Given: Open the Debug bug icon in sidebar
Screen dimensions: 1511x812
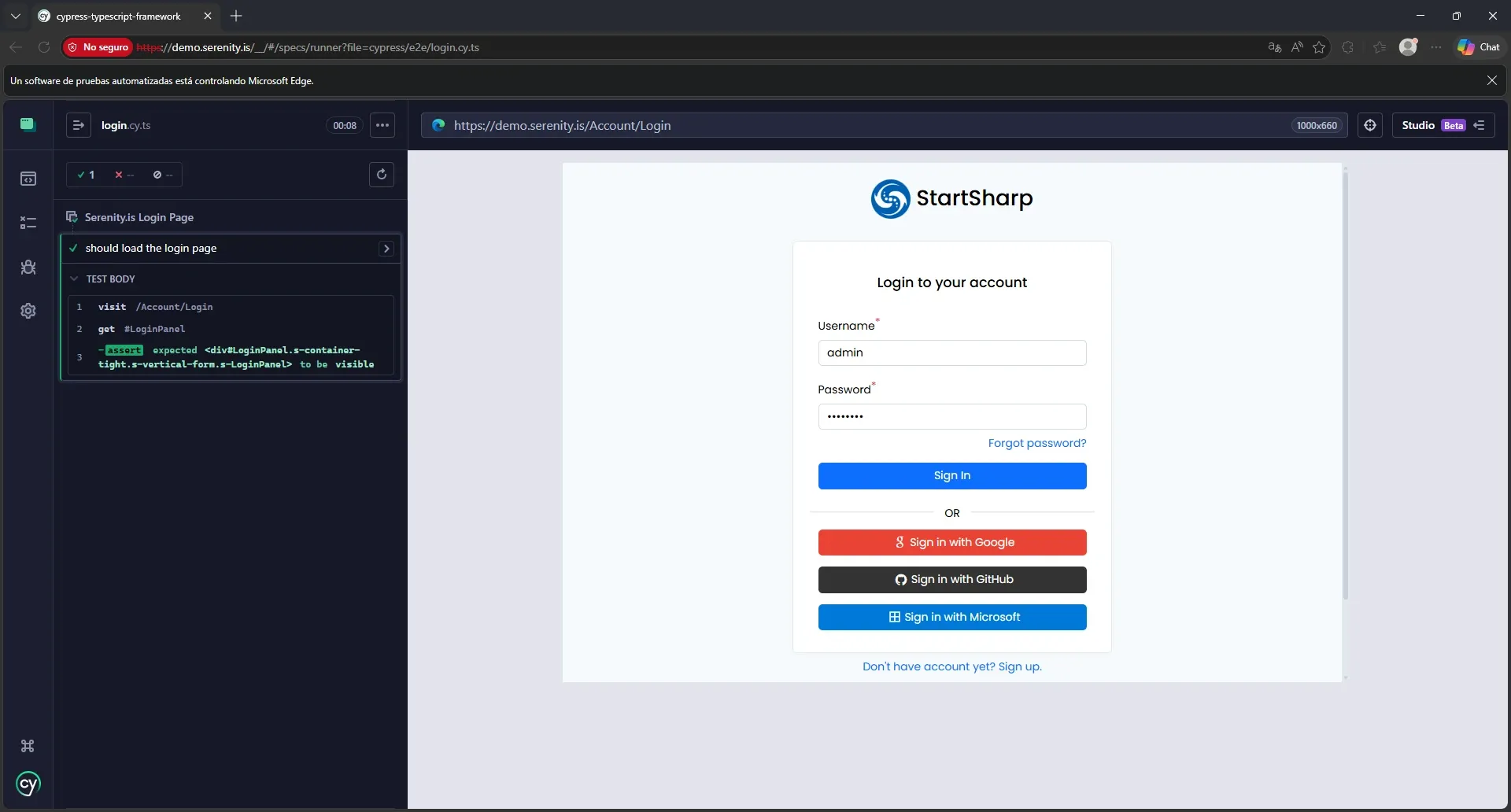Looking at the screenshot, I should 28,268.
